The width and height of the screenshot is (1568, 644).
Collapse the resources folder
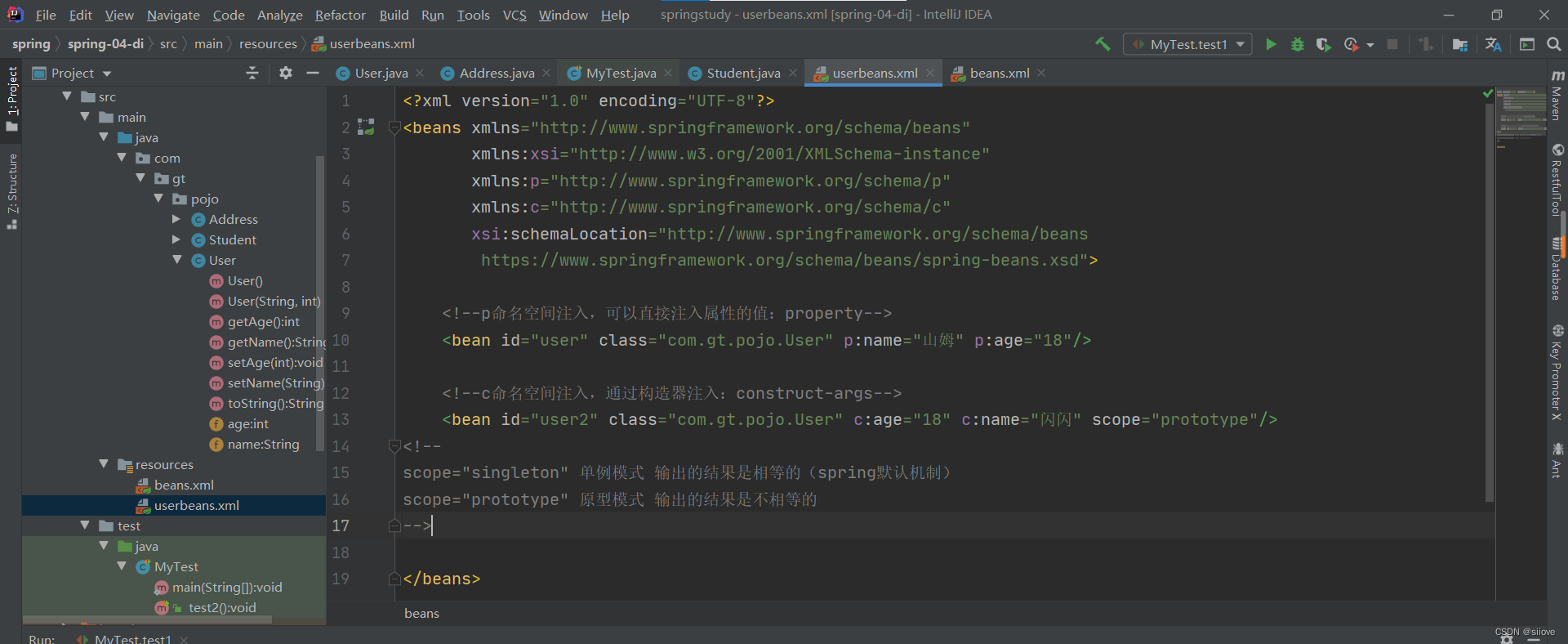pos(103,464)
